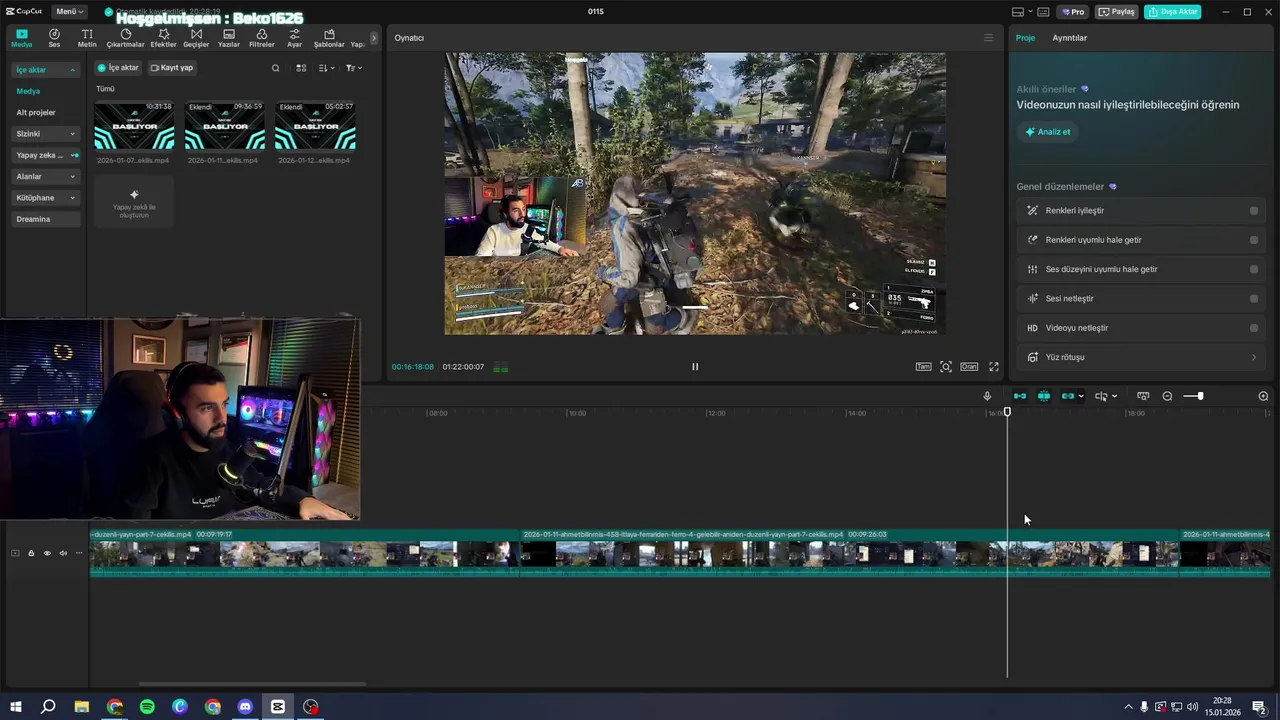Open the media sort dropdown
The height and width of the screenshot is (720, 1280).
point(327,68)
